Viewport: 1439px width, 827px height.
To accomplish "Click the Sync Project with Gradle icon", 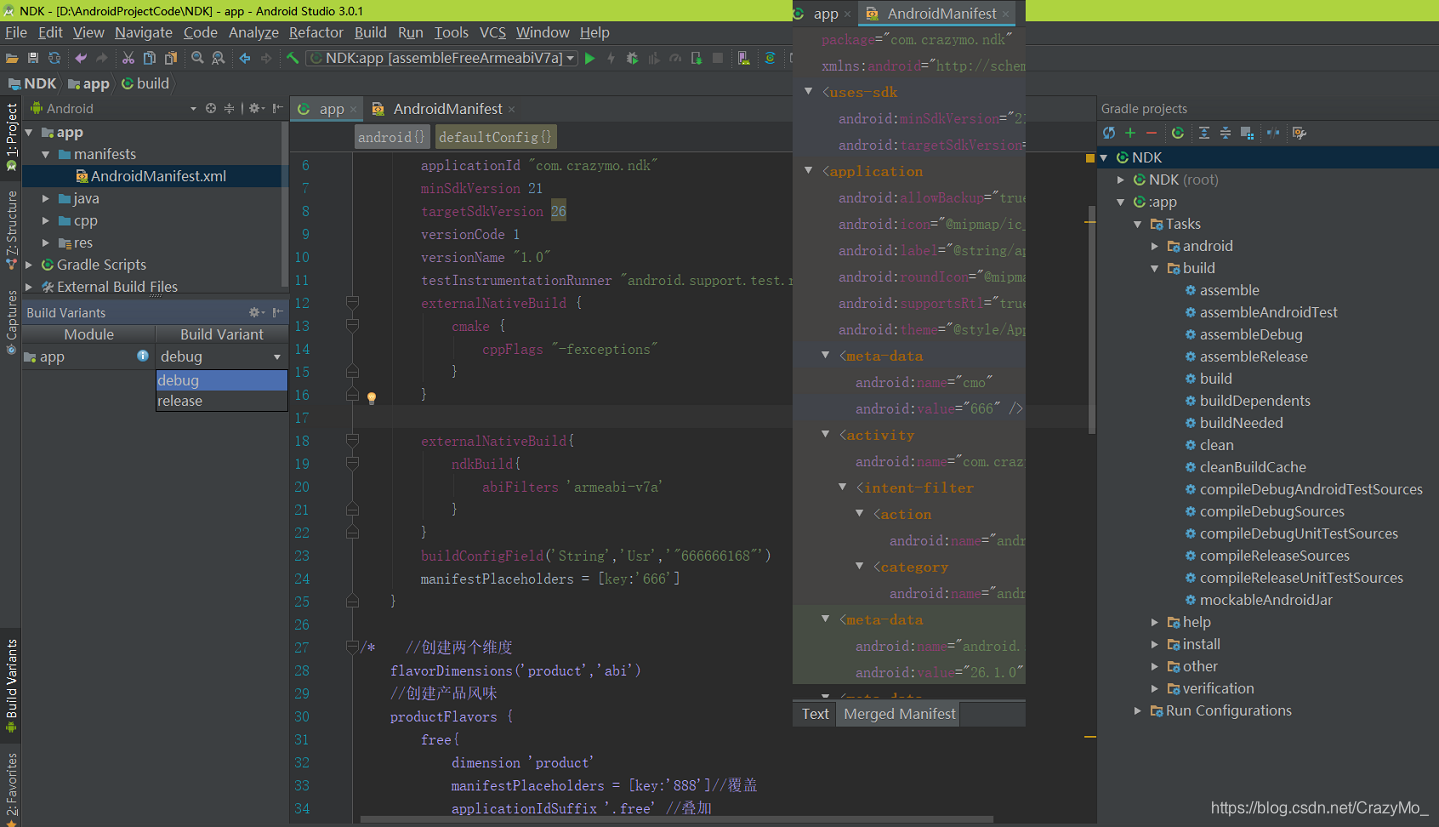I will pos(770,58).
